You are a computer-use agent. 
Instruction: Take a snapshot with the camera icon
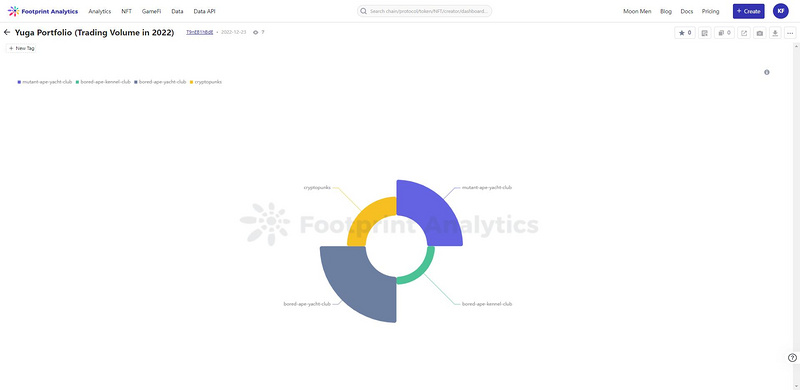[760, 33]
